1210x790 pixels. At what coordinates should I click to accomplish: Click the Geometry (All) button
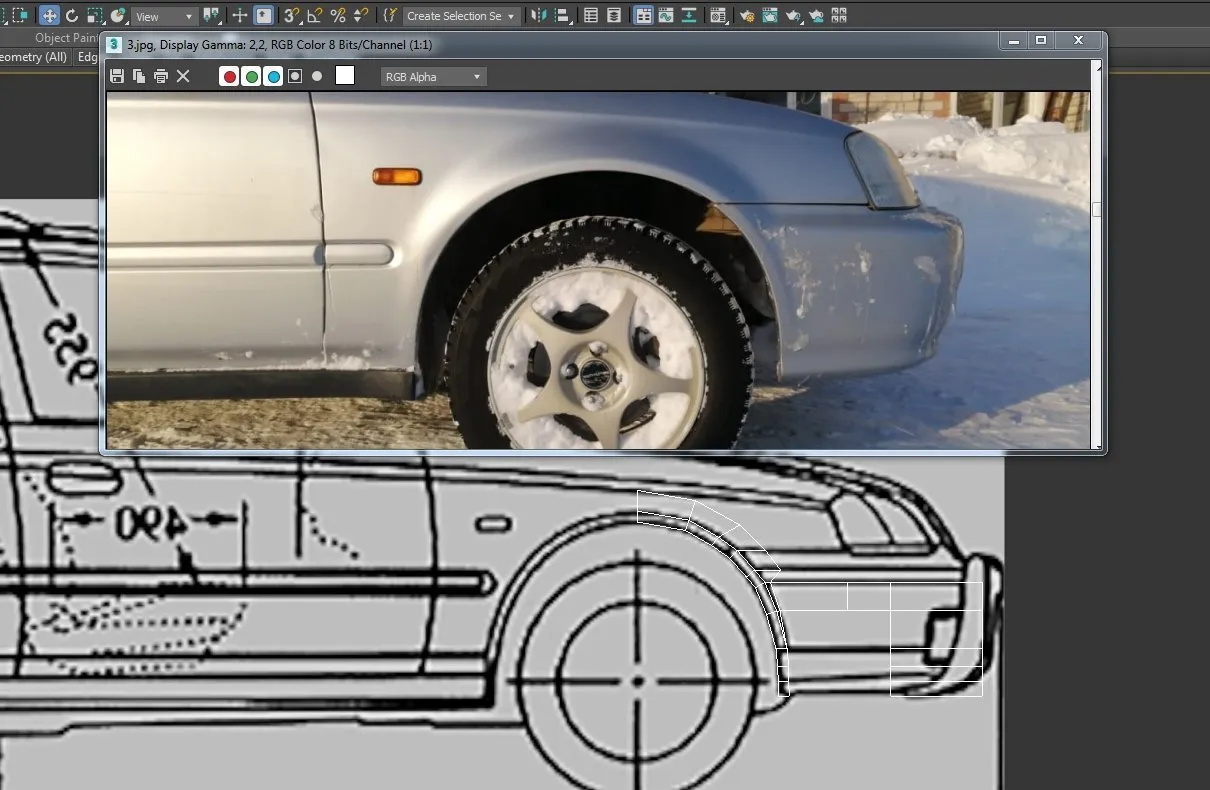point(34,57)
